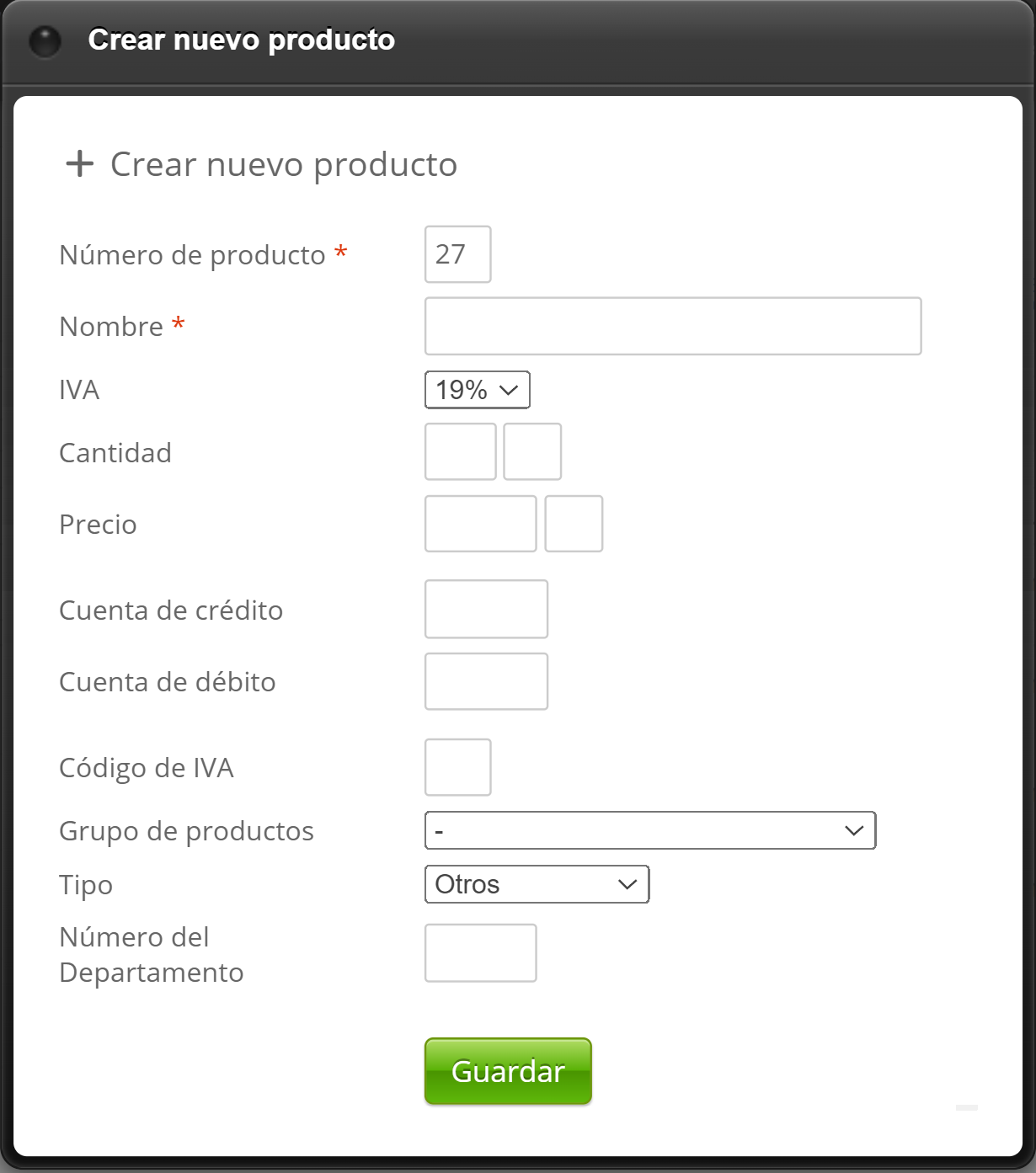The height and width of the screenshot is (1173, 1036).
Task: Focus the Cuenta de crédito field
Action: coord(486,609)
